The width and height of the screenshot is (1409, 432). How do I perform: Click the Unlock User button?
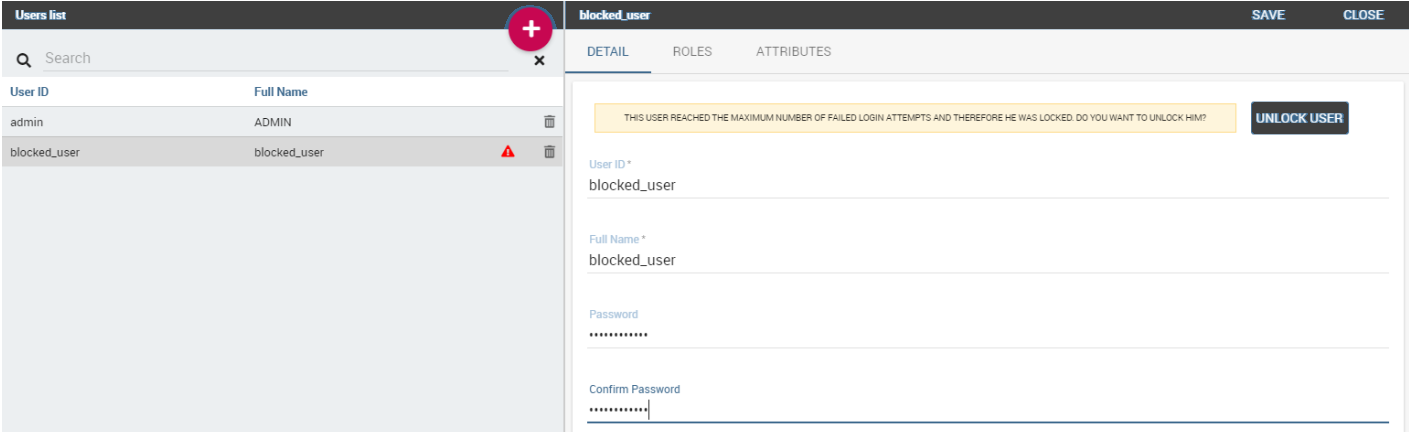click(x=1299, y=118)
